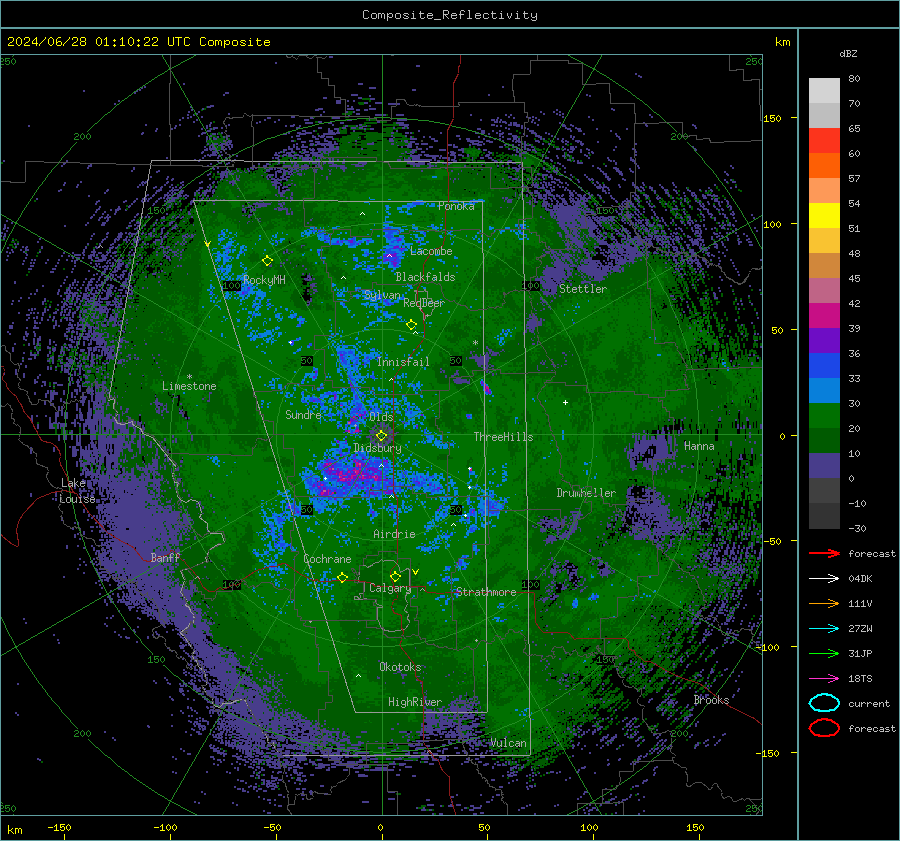Image resolution: width=900 pixels, height=841 pixels.
Task: Click the yellow diamond marker below RedDeer
Action: pyautogui.click(x=411, y=325)
